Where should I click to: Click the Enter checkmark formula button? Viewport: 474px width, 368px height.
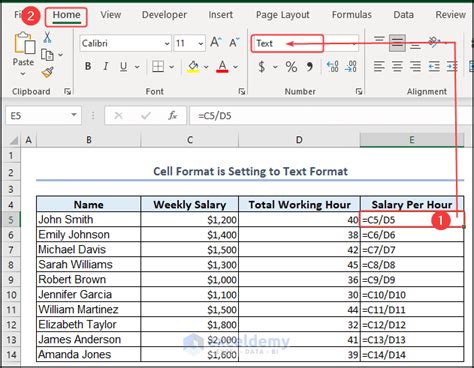(x=146, y=116)
